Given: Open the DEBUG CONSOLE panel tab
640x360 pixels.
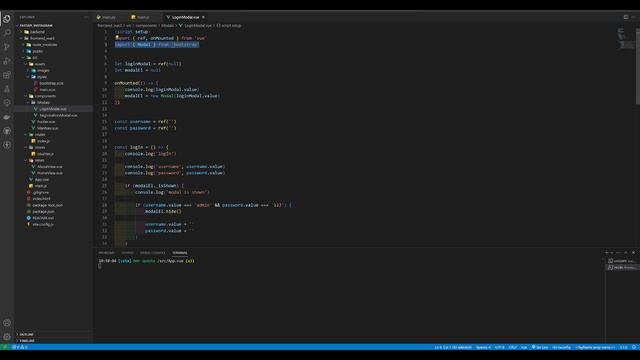Looking at the screenshot, I should pyautogui.click(x=153, y=253).
